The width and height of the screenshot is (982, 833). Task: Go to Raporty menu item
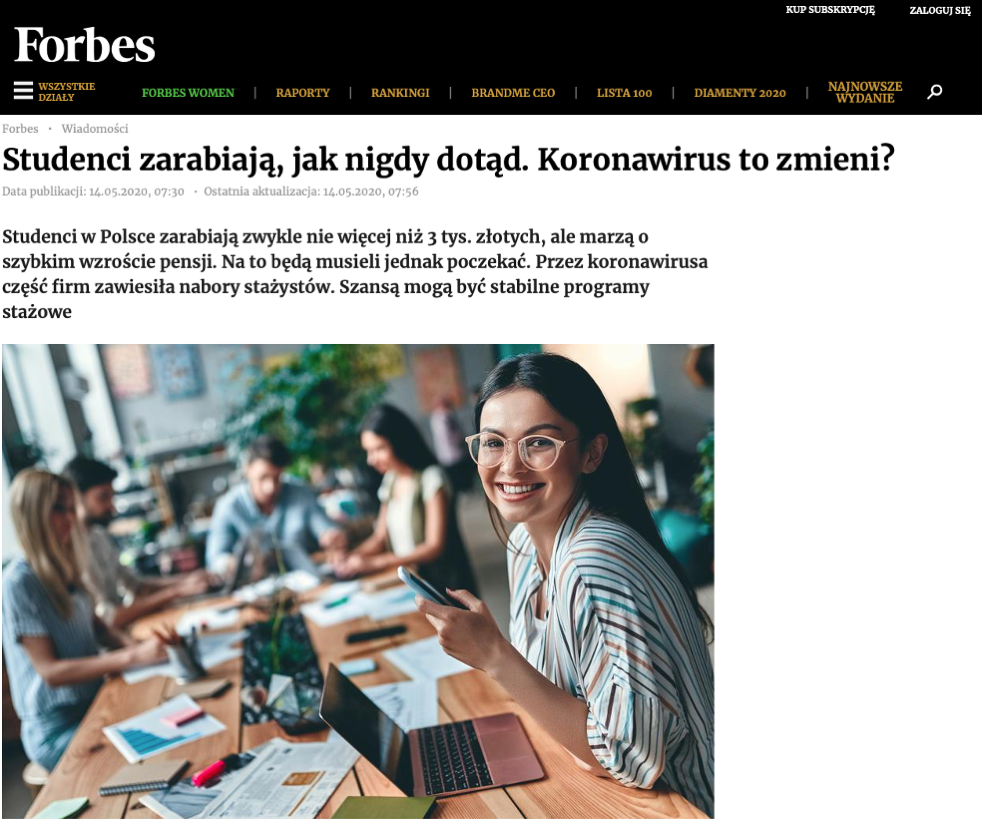point(302,93)
